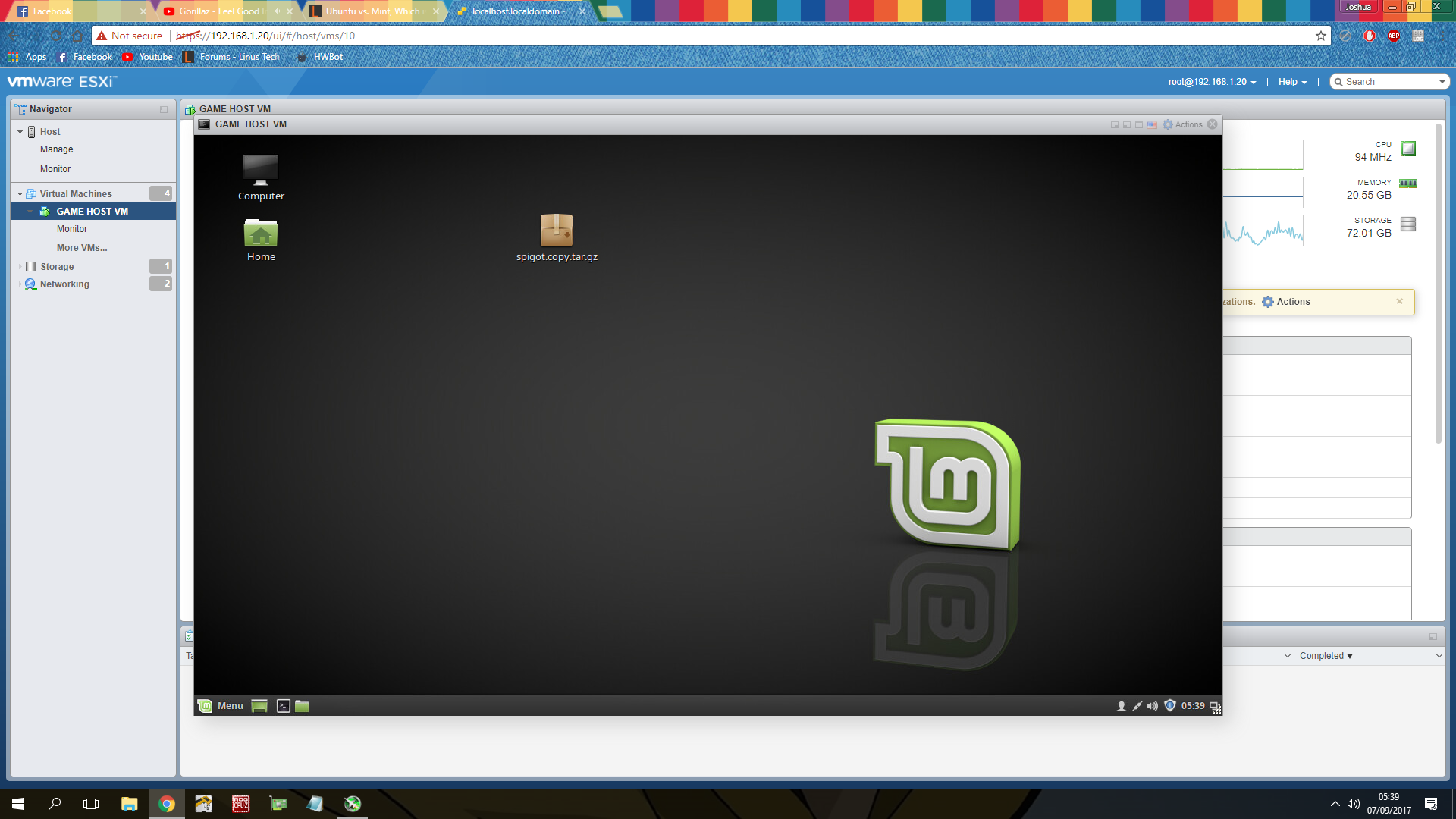This screenshot has height=819, width=1456.
Task: Open the Apps bookmark shortcut
Action: pyautogui.click(x=27, y=57)
